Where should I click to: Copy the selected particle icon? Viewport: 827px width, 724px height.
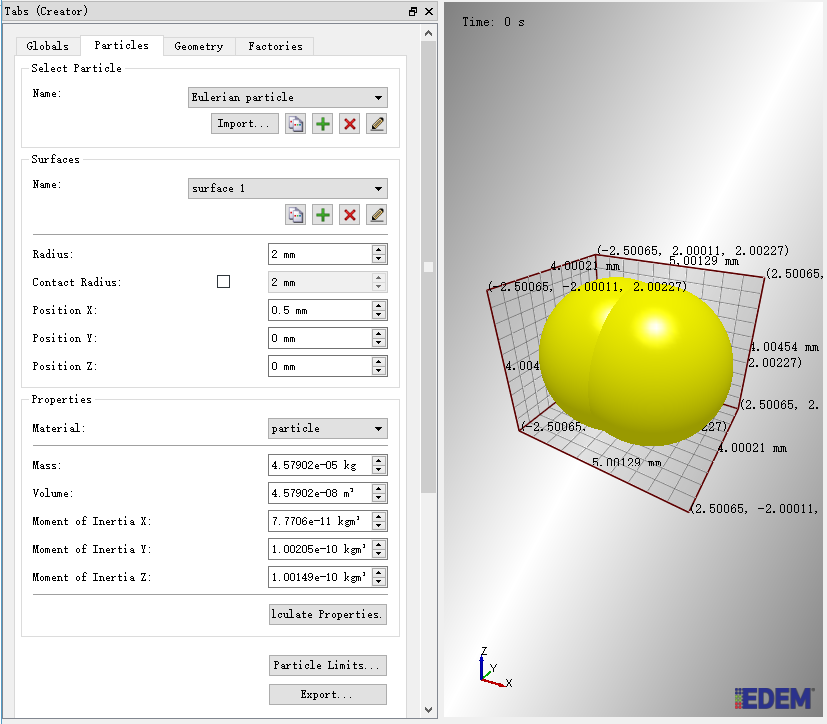tap(295, 124)
